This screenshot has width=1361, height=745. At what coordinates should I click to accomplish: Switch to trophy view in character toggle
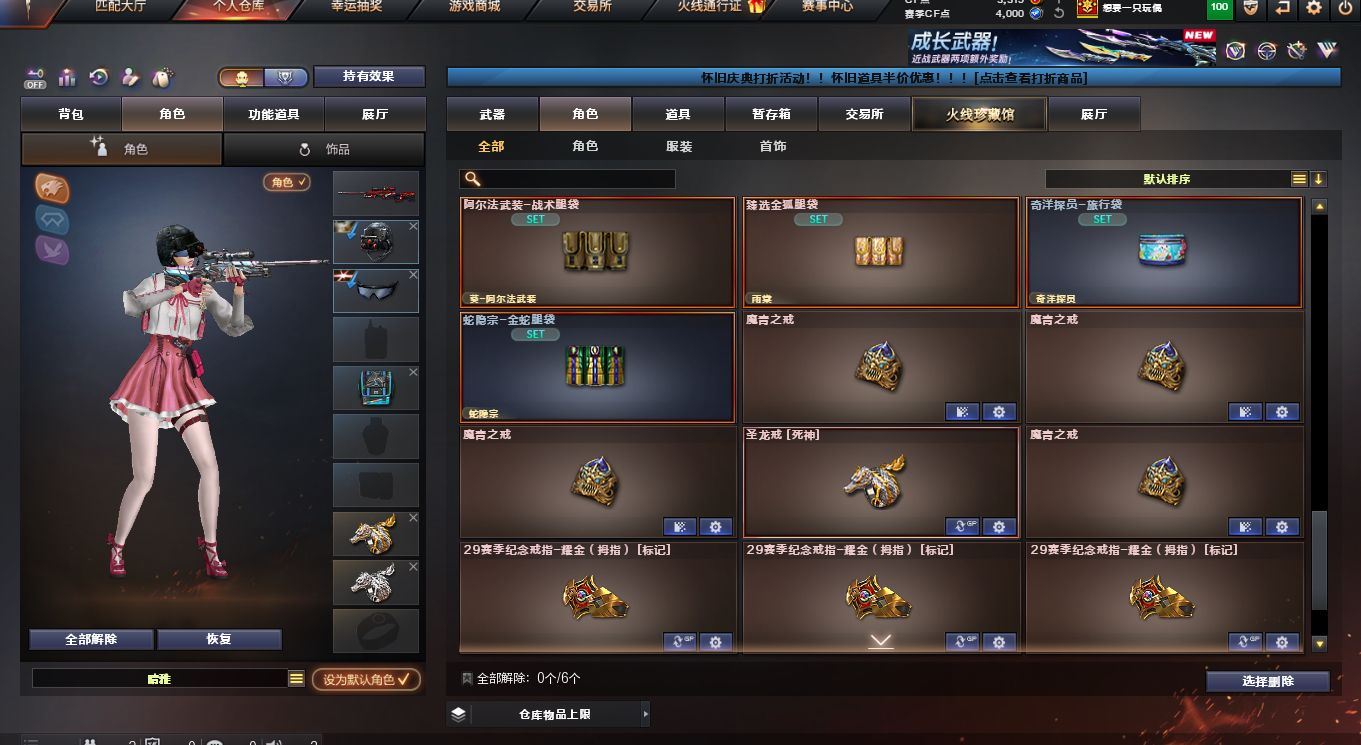(x=286, y=77)
